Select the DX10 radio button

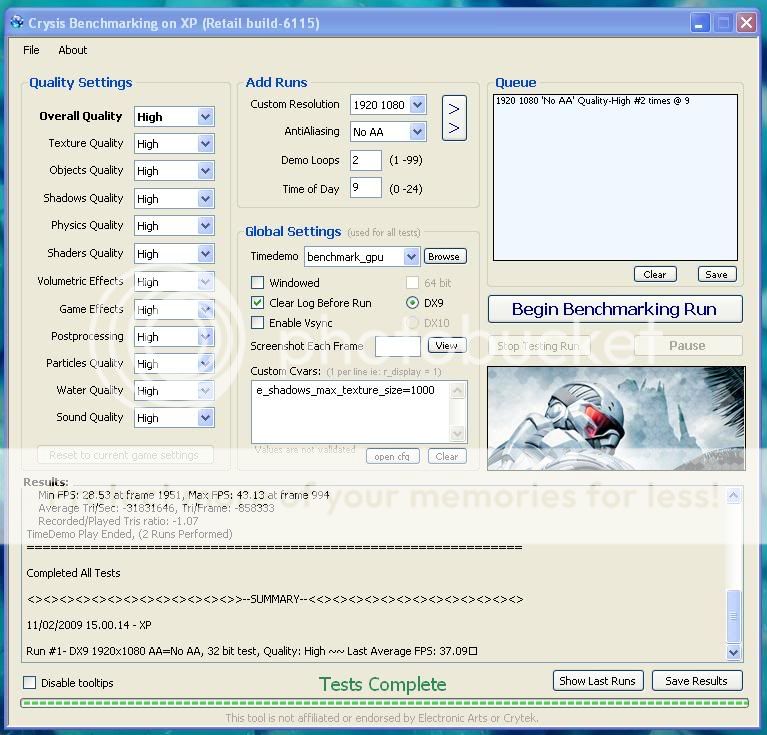tap(412, 323)
